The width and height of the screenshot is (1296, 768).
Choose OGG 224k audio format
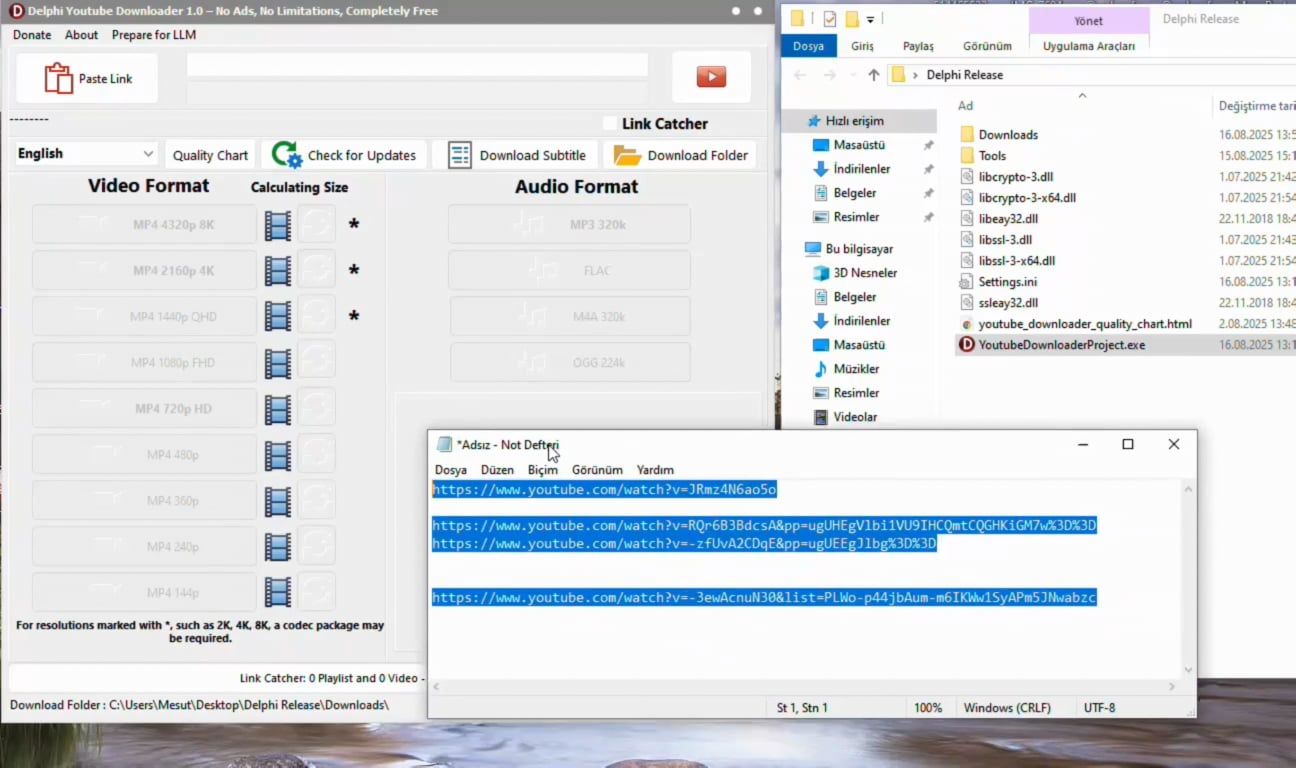click(569, 363)
